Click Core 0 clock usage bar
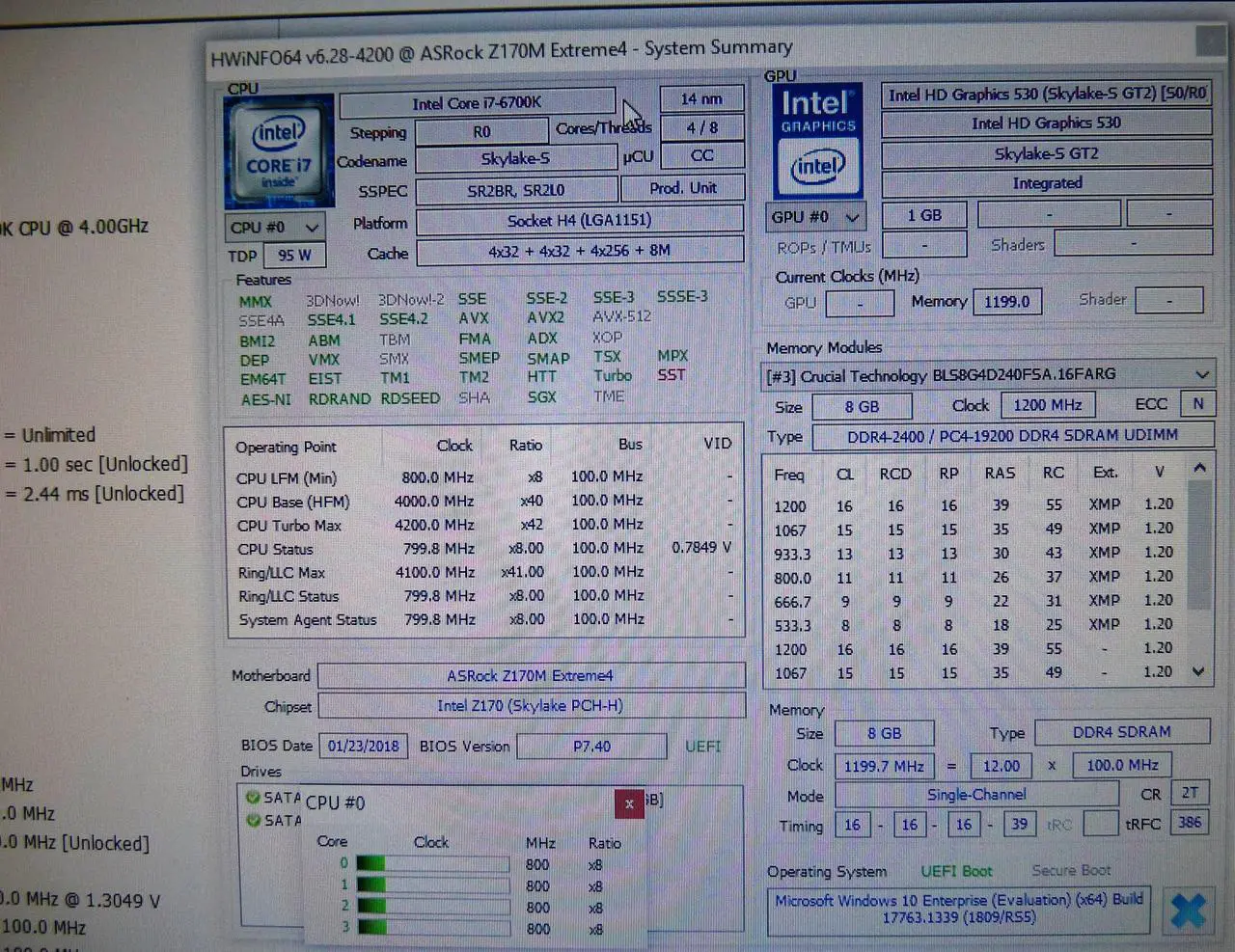 431,864
